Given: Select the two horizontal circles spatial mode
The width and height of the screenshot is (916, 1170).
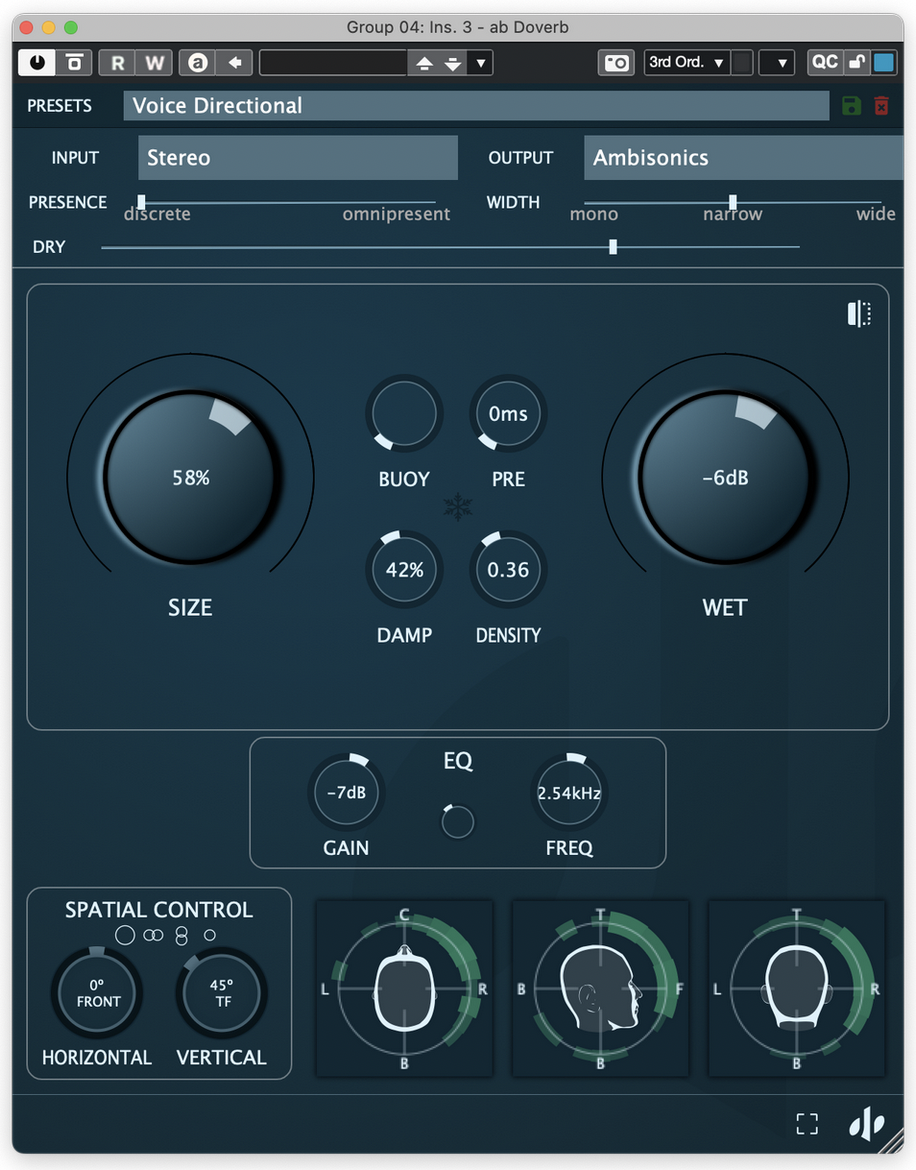Looking at the screenshot, I should pyautogui.click(x=153, y=935).
